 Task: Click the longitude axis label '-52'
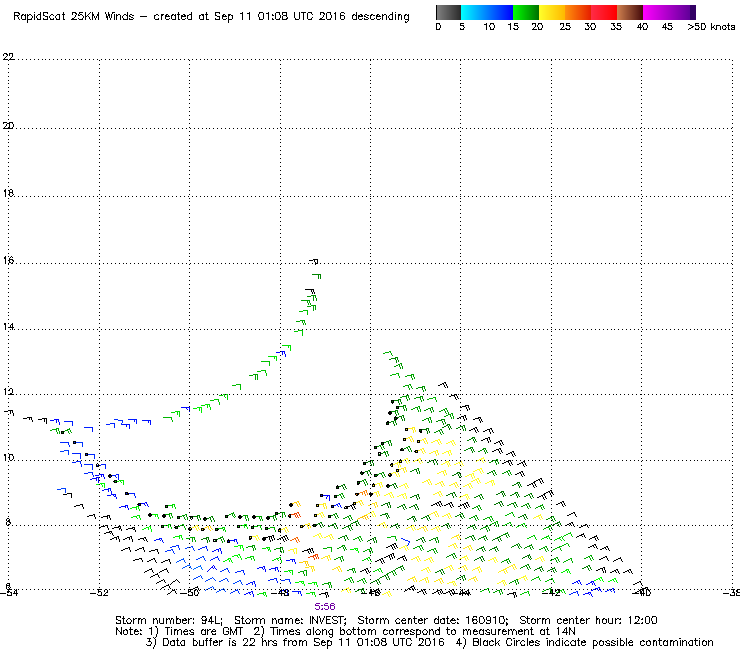point(99,593)
